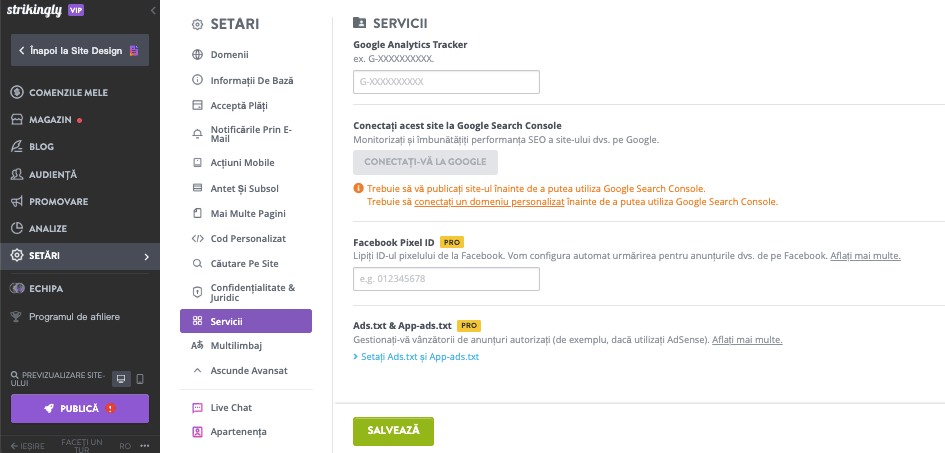
Task: Click the Magazin store icon
Action: (x=17, y=120)
